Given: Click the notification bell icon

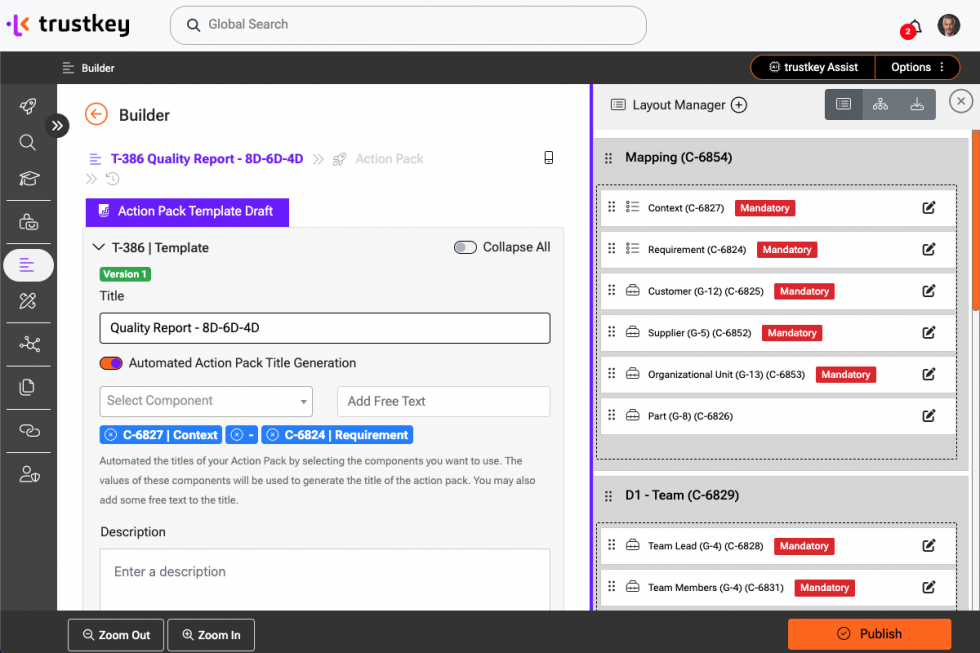Looking at the screenshot, I should pyautogui.click(x=914, y=27).
